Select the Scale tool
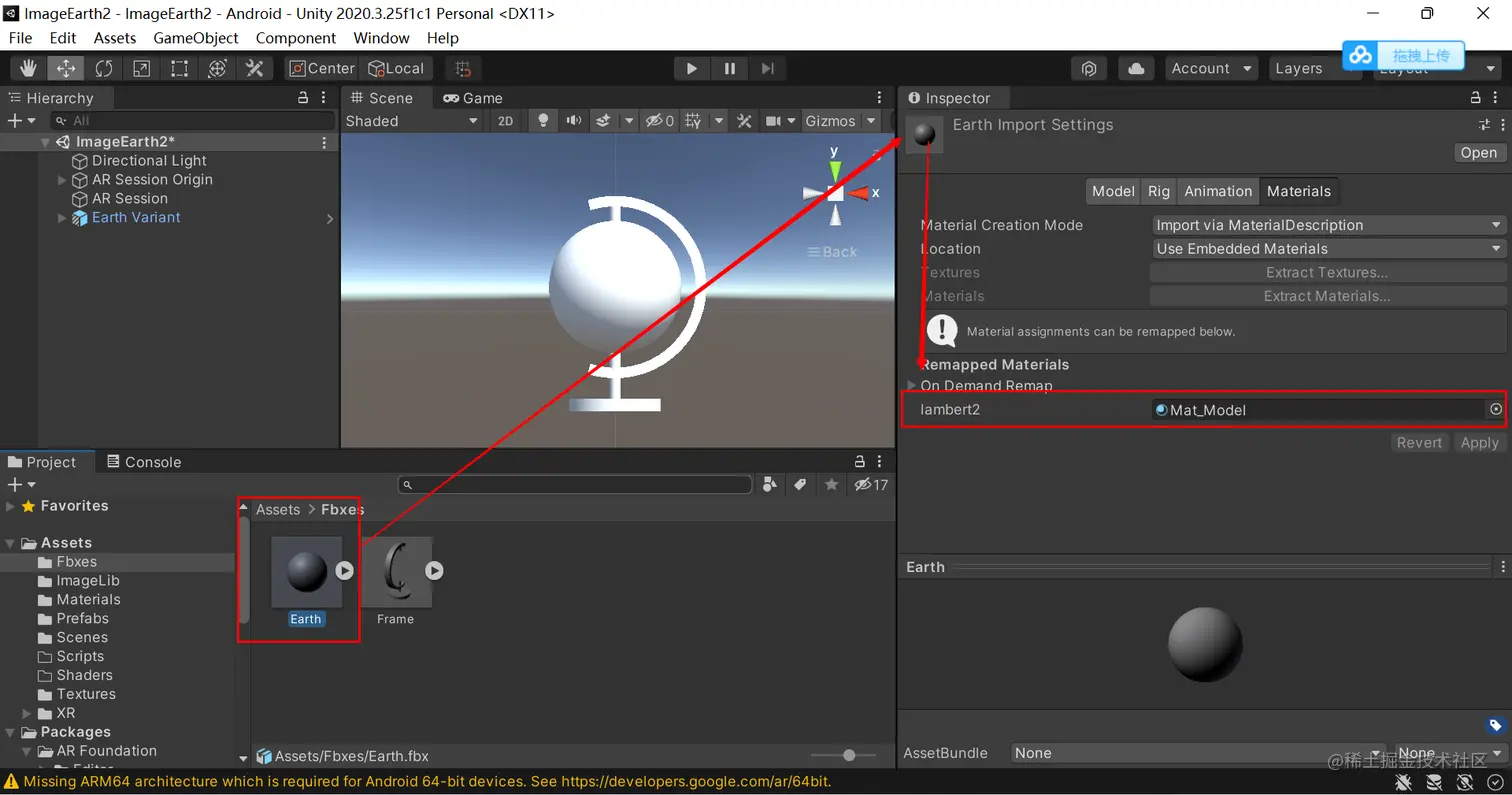Viewport: 1512px width, 795px height. click(142, 68)
